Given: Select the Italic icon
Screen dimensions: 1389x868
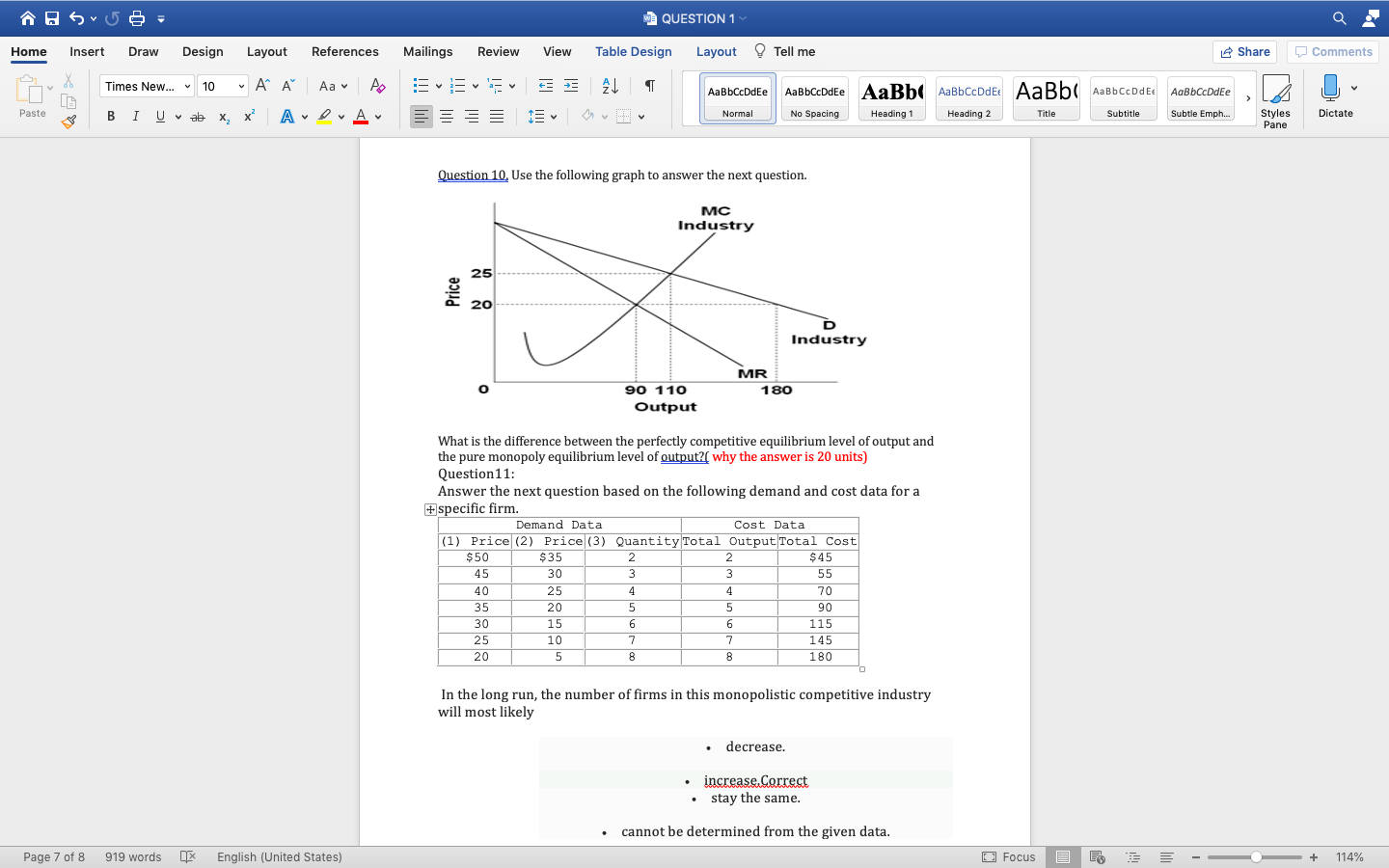Looking at the screenshot, I should [135, 116].
